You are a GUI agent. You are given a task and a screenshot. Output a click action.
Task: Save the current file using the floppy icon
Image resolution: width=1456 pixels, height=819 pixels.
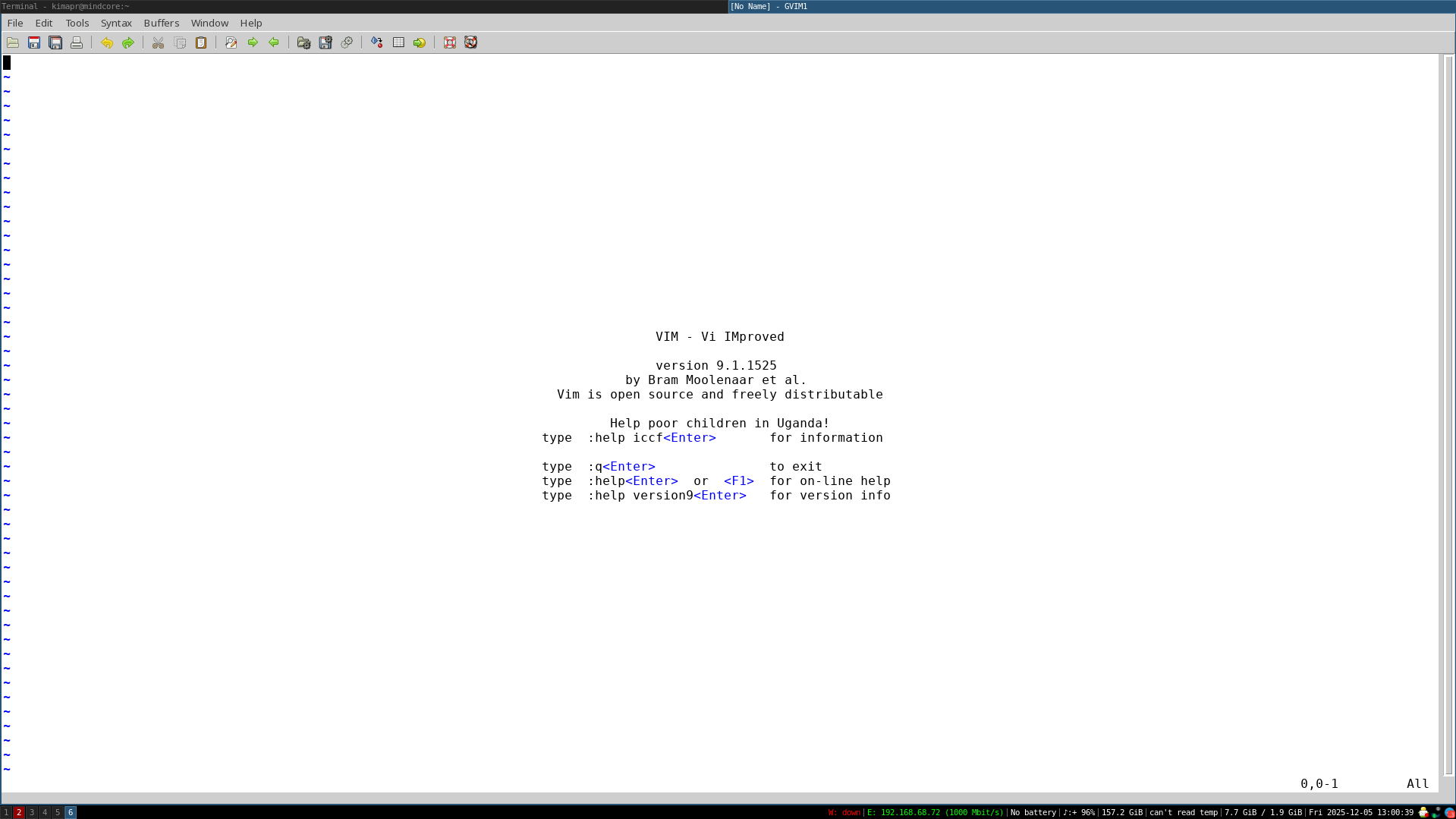[34, 43]
